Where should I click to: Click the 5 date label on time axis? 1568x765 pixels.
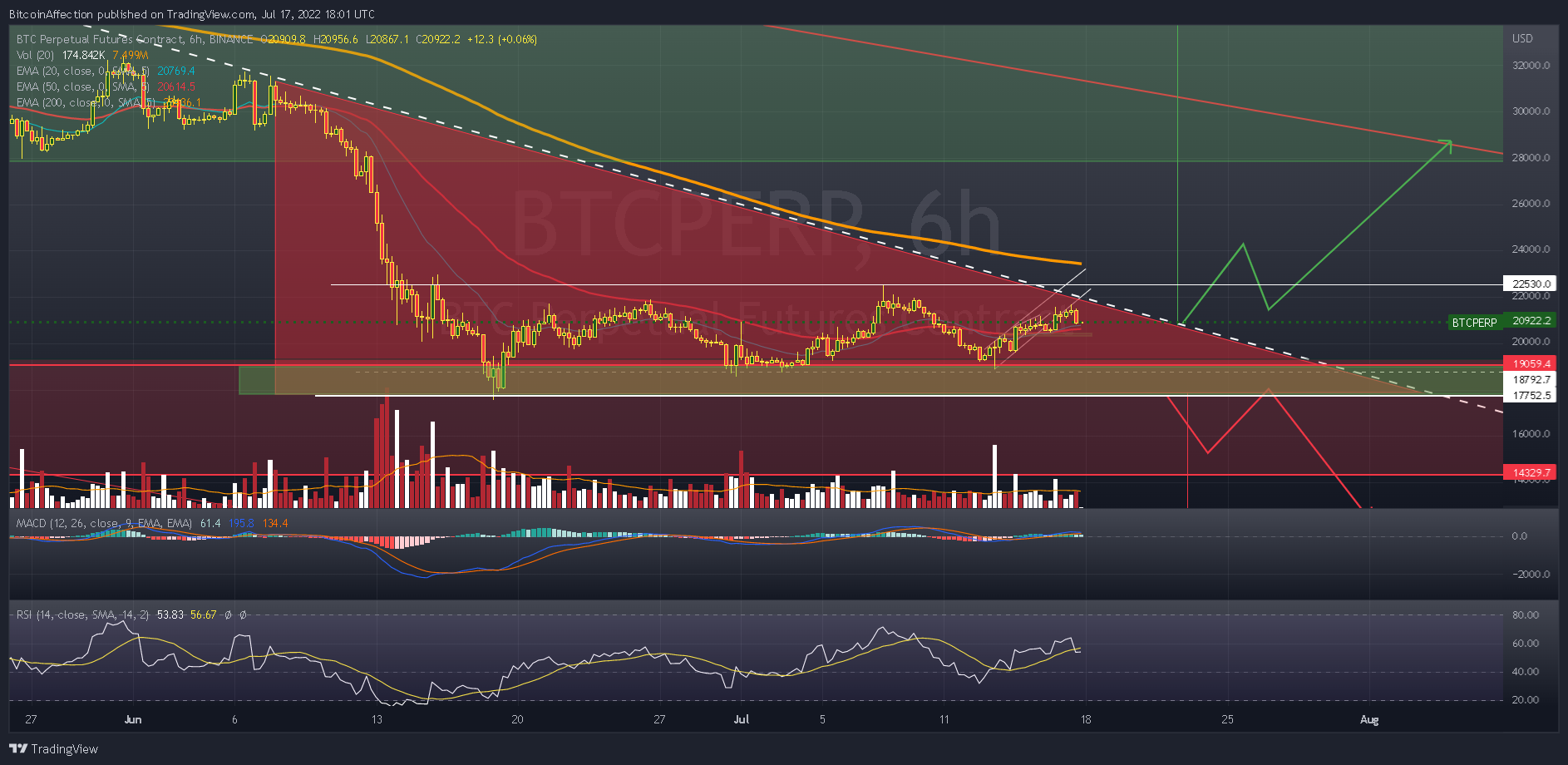tap(822, 719)
